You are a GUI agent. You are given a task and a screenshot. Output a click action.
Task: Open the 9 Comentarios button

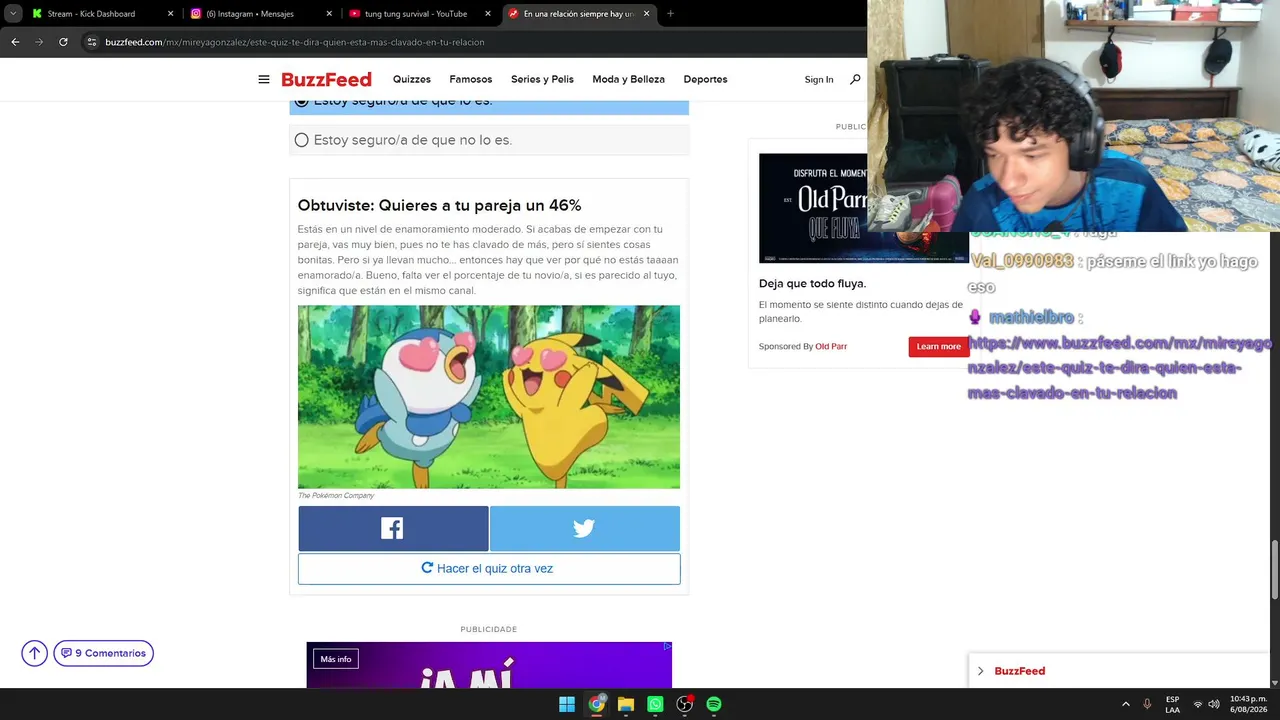104,653
